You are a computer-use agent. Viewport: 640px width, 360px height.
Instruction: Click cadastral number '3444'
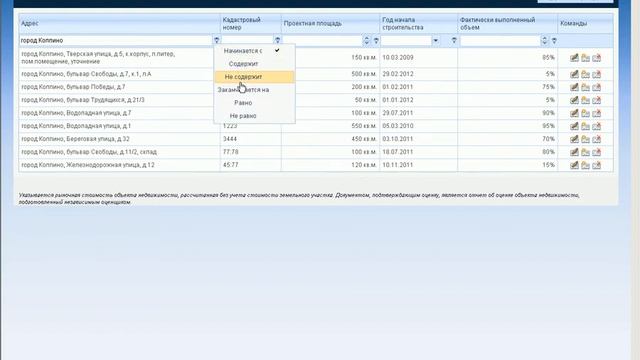230,139
